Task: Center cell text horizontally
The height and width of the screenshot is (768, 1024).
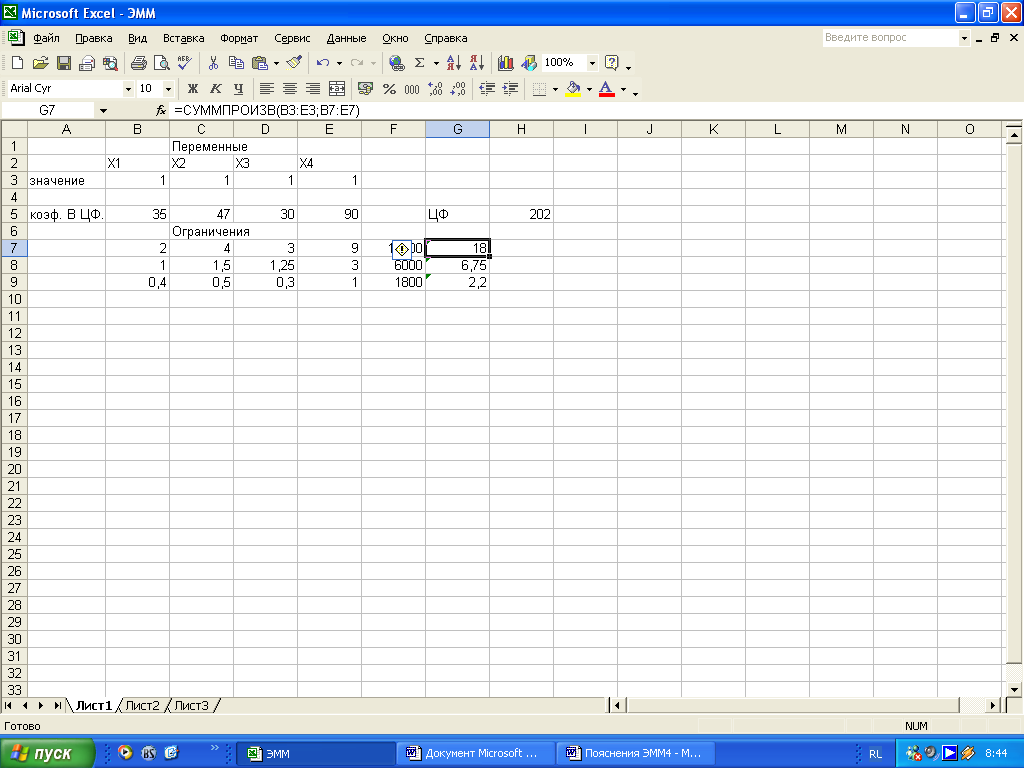Action: coord(289,89)
